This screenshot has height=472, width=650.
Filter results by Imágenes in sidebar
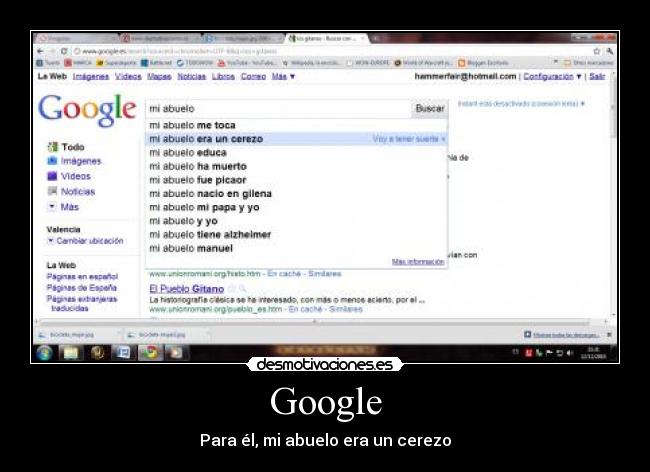(74, 161)
